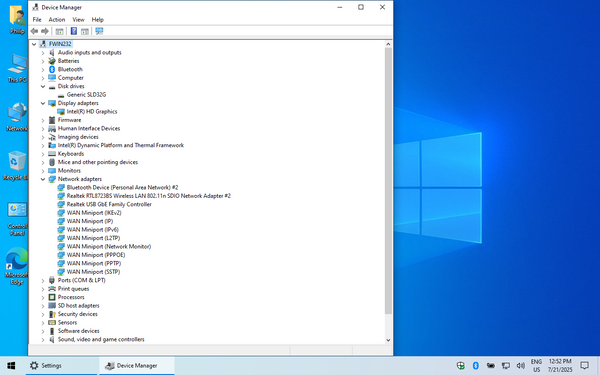Open Microsoft Edge desktop shortcut
The height and width of the screenshot is (375, 600).
tap(17, 266)
